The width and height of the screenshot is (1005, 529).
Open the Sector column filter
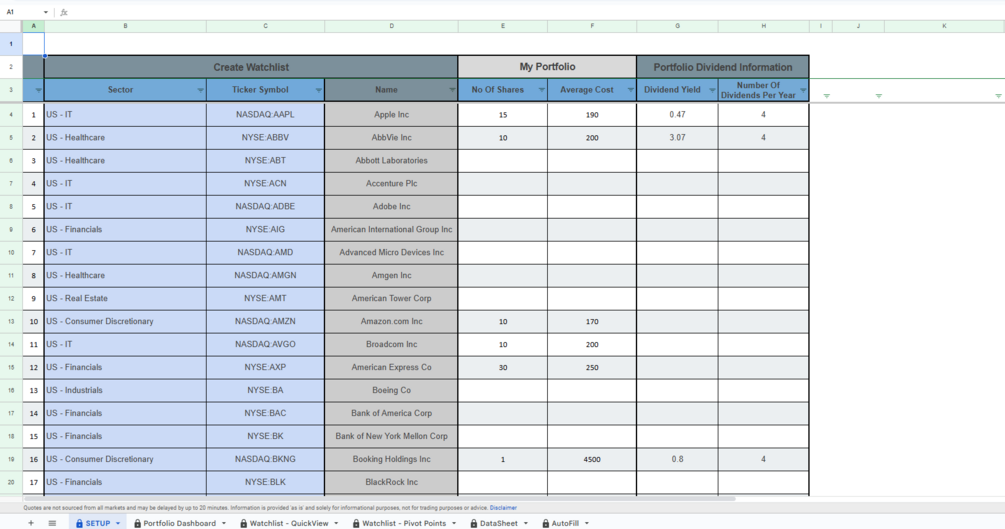coord(200,90)
